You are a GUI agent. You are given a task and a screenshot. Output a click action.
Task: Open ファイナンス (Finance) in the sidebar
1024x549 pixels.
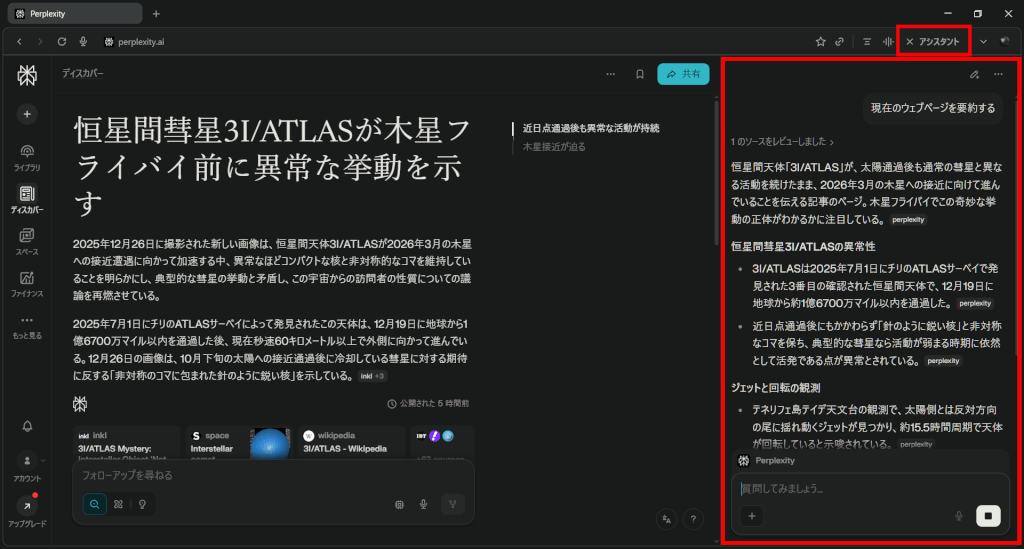pyautogui.click(x=27, y=283)
